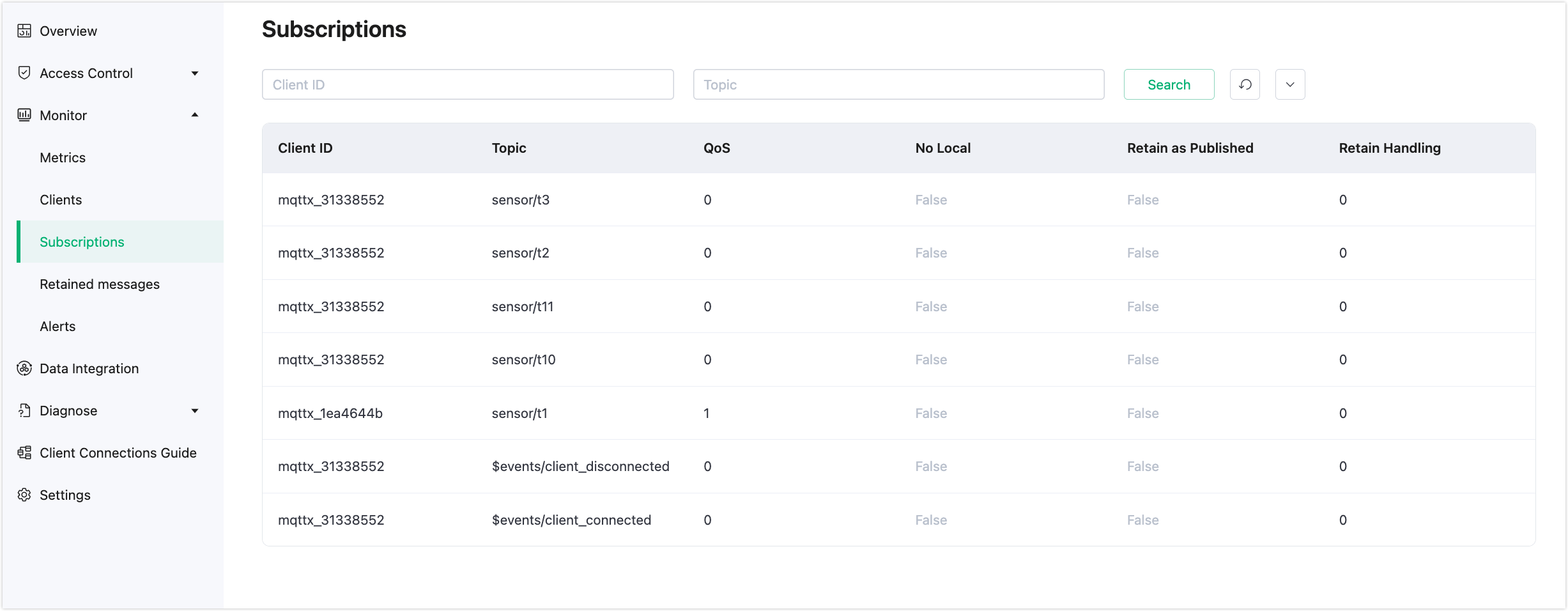The width and height of the screenshot is (1568, 611).
Task: Click the Data Integration icon
Action: tap(24, 368)
